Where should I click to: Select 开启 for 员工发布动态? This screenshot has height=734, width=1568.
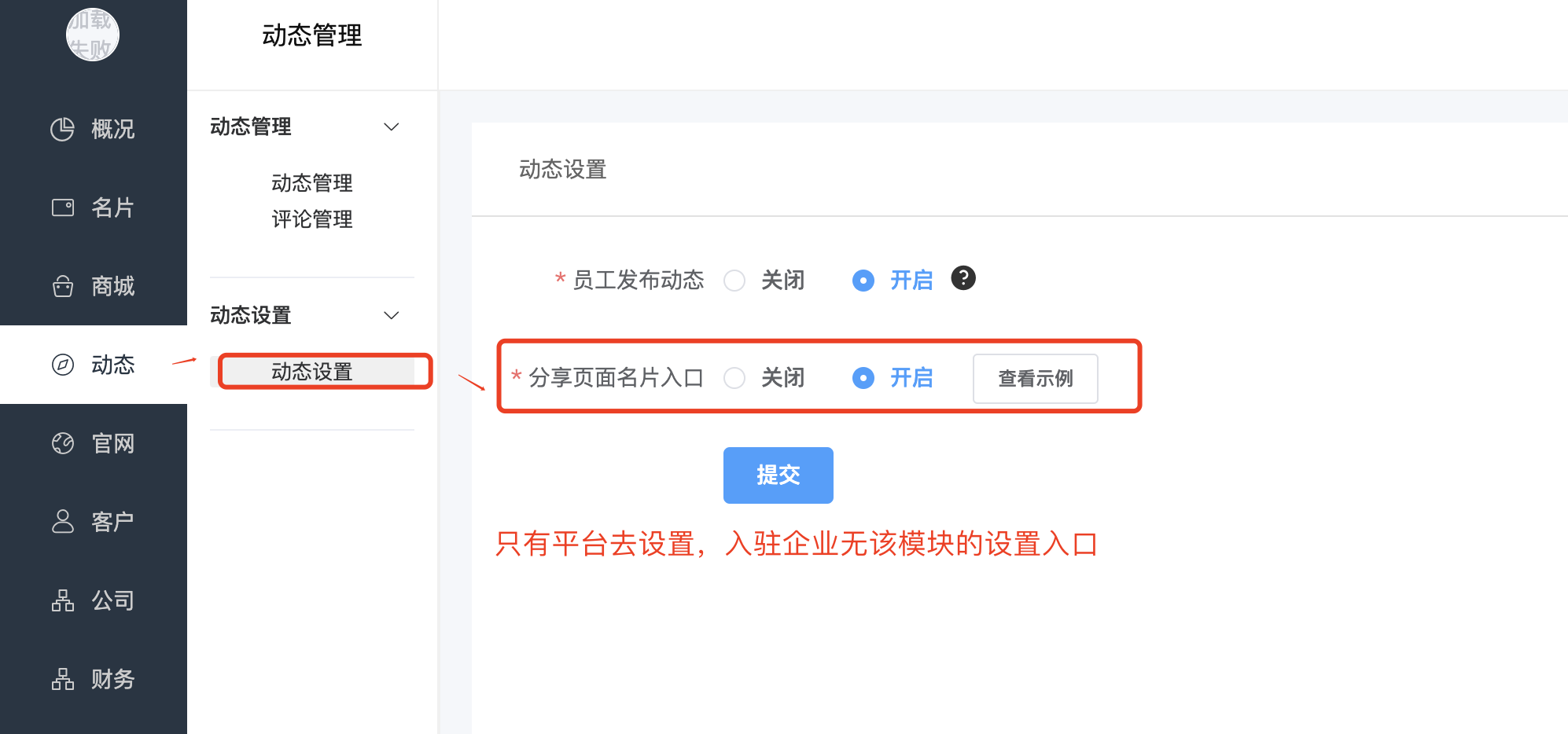pyautogui.click(x=863, y=281)
